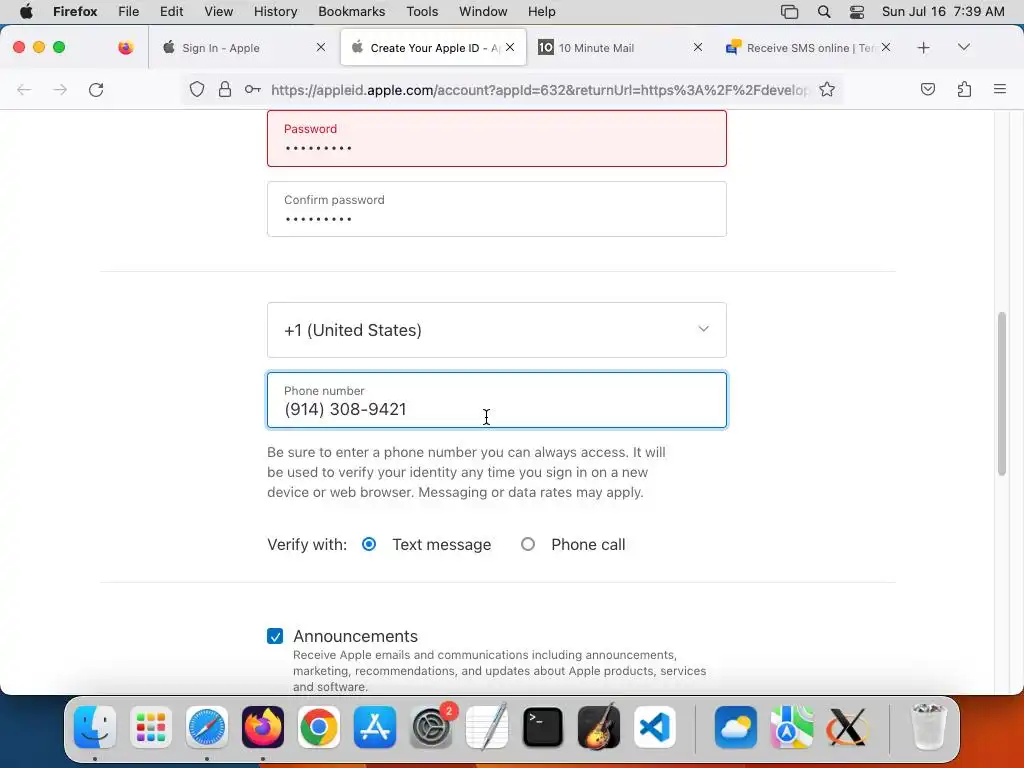Close the Create Your Apple ID tab
Image resolution: width=1024 pixels, height=768 pixels.
pyautogui.click(x=510, y=47)
